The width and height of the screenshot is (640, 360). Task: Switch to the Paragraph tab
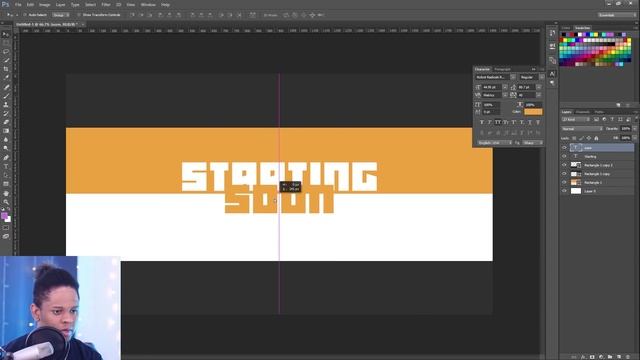point(502,69)
